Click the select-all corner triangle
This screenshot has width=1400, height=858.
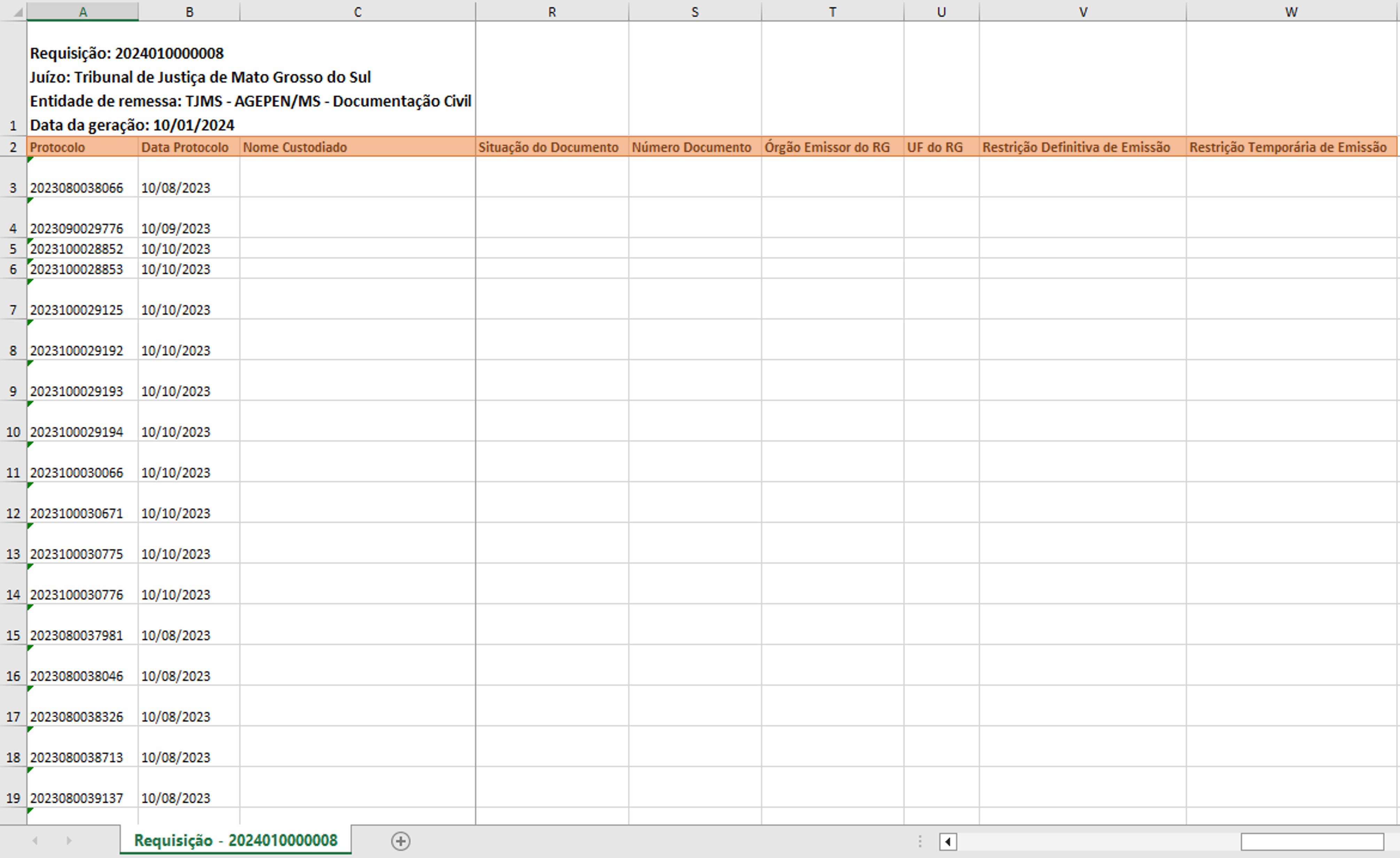click(18, 12)
